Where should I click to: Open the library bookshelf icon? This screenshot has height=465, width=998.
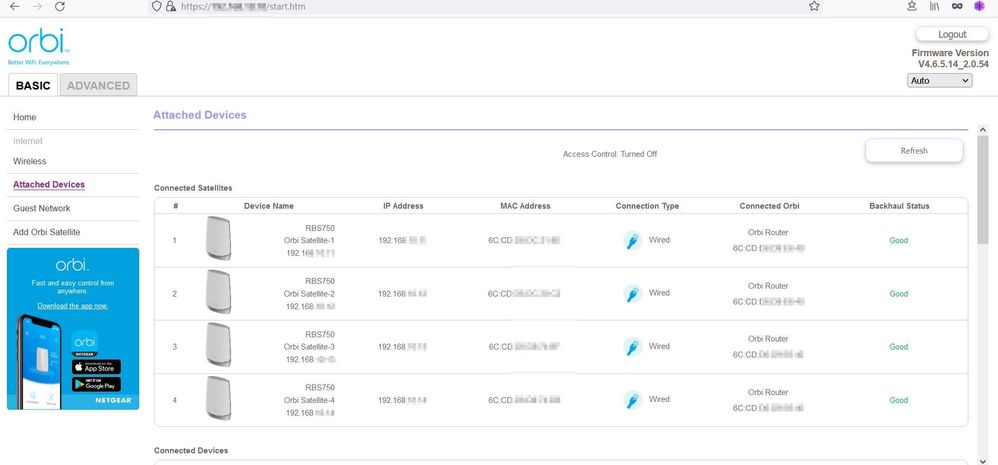coord(934,6)
